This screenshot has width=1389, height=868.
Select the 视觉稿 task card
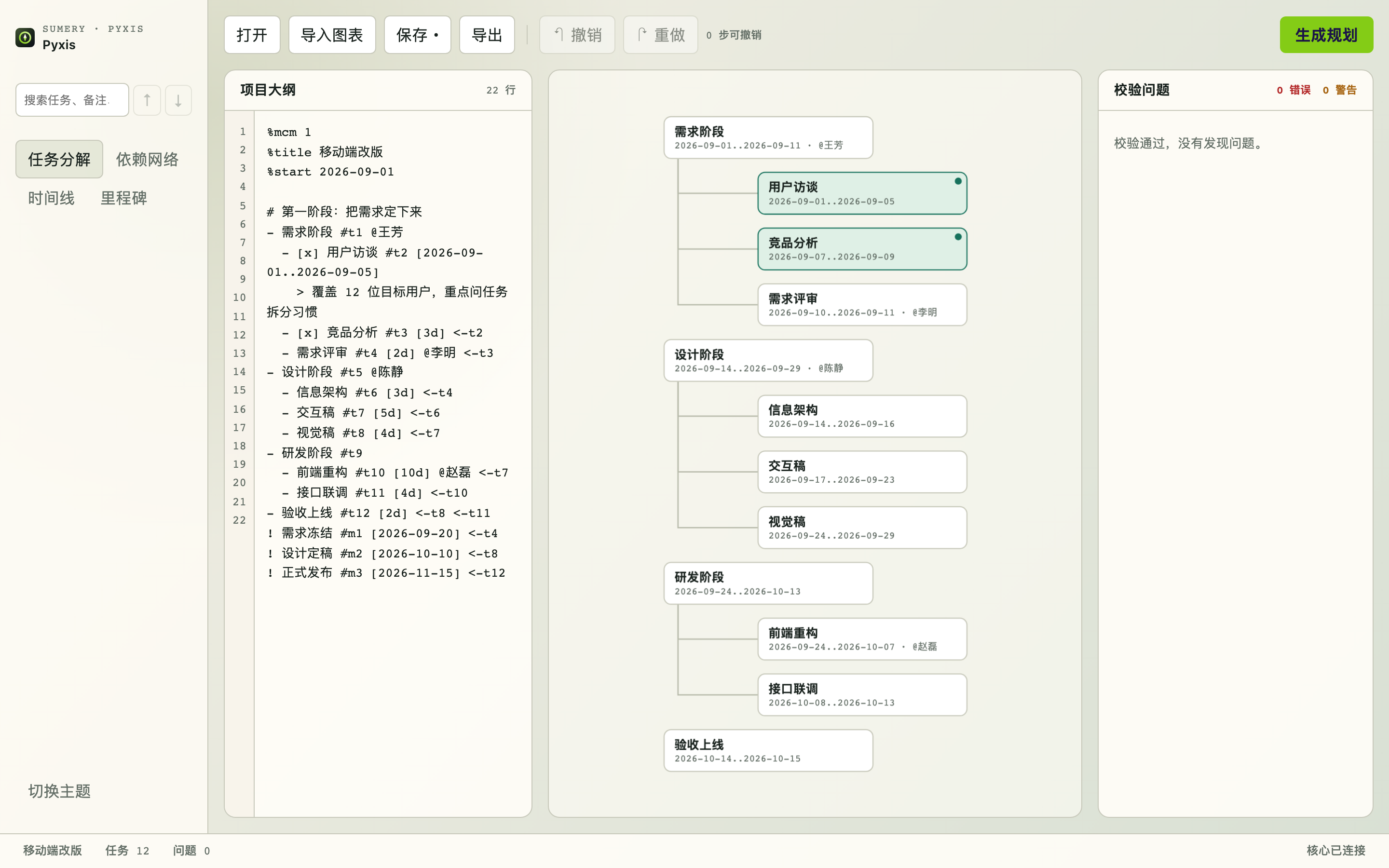coord(862,528)
